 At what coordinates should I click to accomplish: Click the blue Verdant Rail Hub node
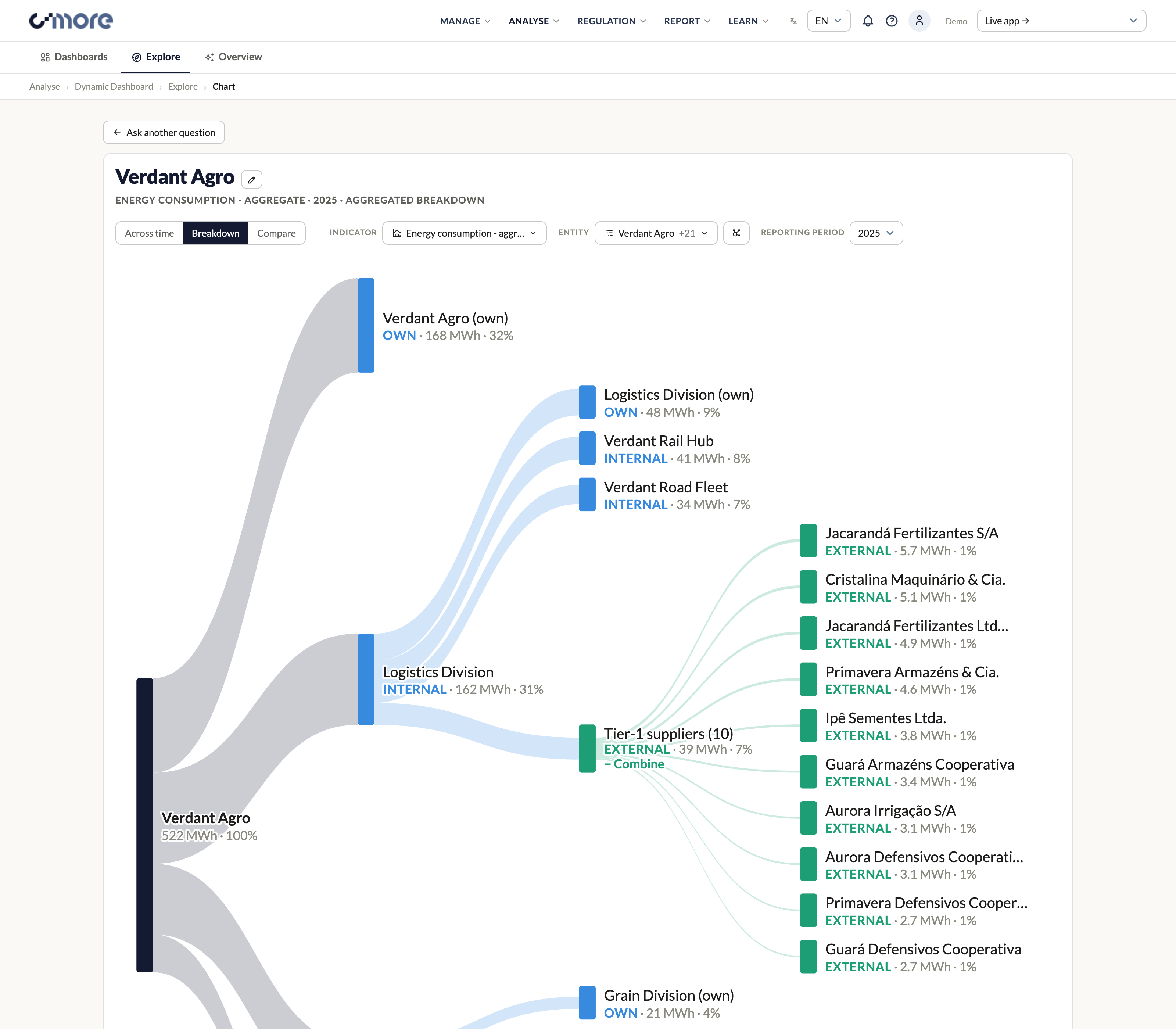tap(587, 448)
